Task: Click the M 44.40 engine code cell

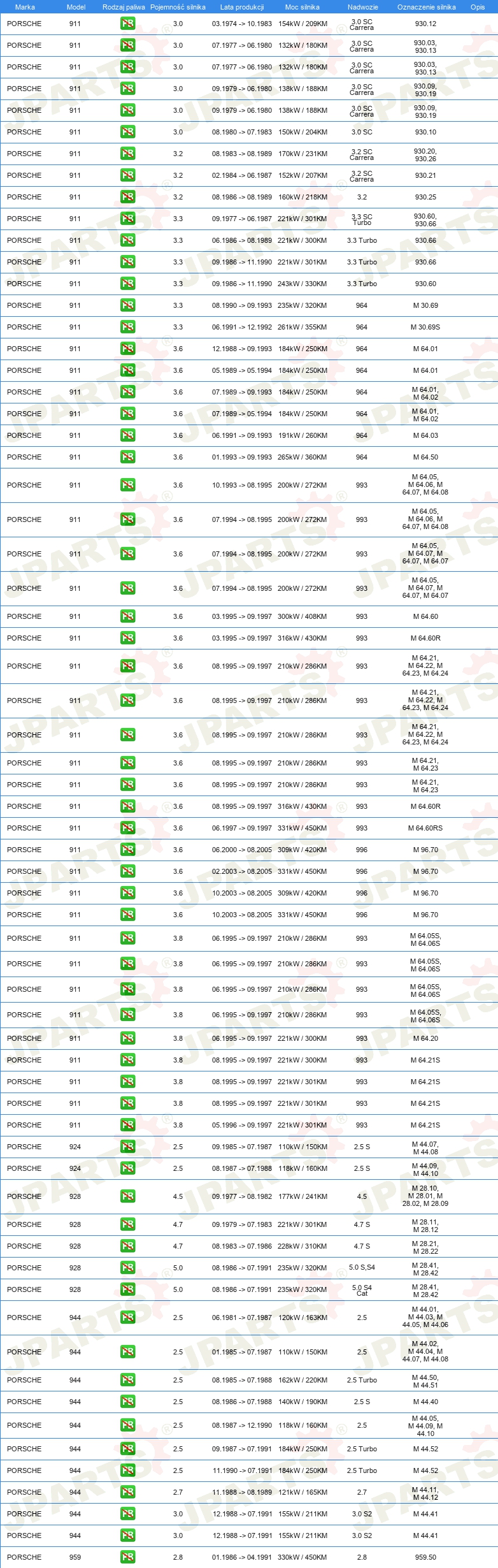Action: 425,1402
